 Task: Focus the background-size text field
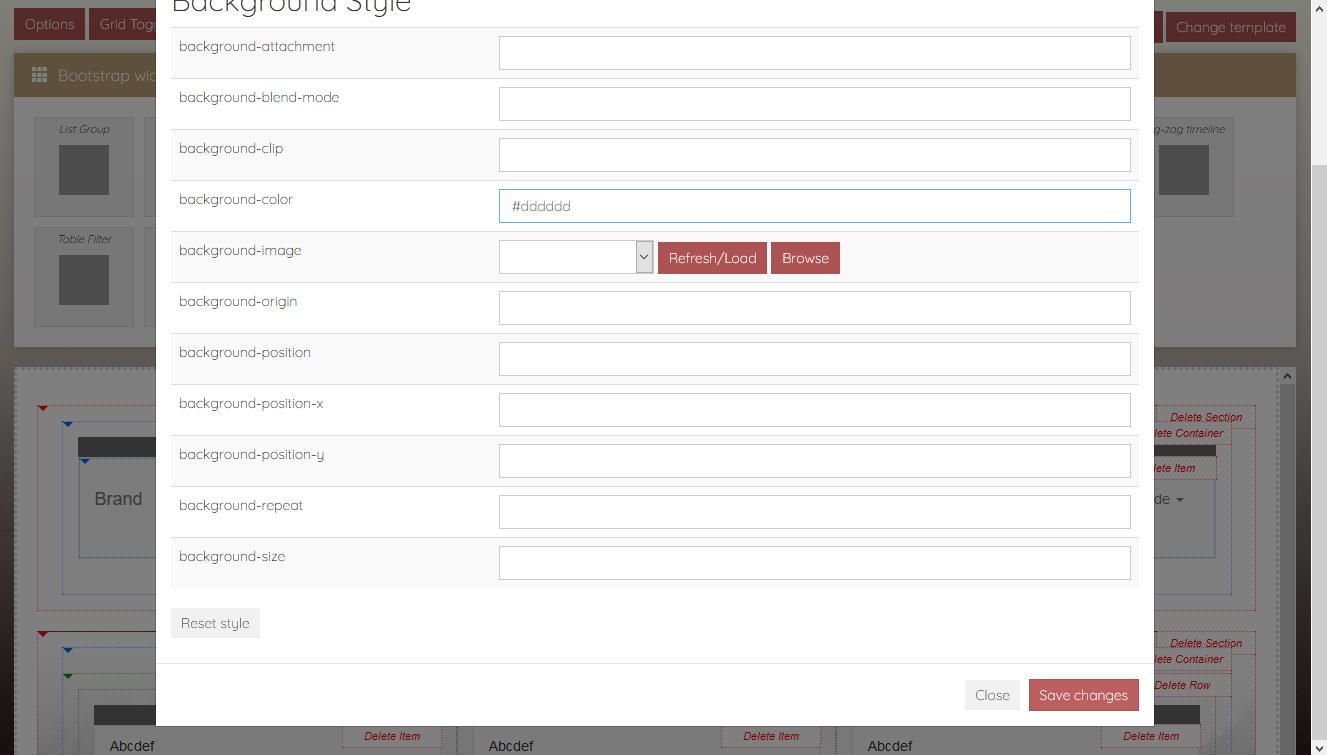(x=814, y=563)
